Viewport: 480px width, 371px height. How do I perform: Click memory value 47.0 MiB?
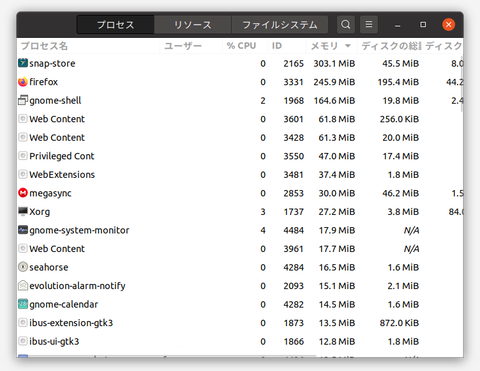click(x=337, y=156)
